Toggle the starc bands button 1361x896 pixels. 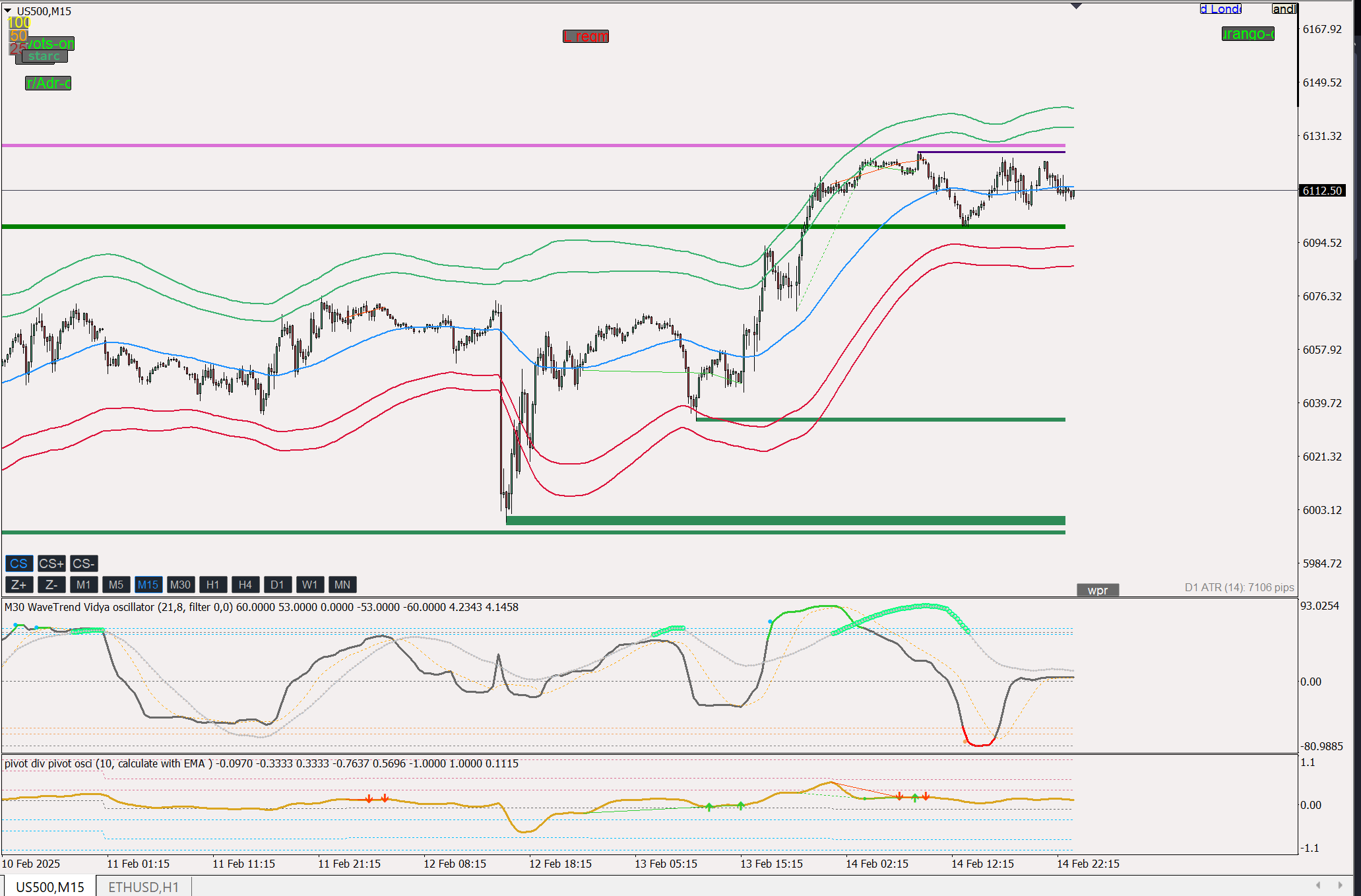[x=44, y=57]
